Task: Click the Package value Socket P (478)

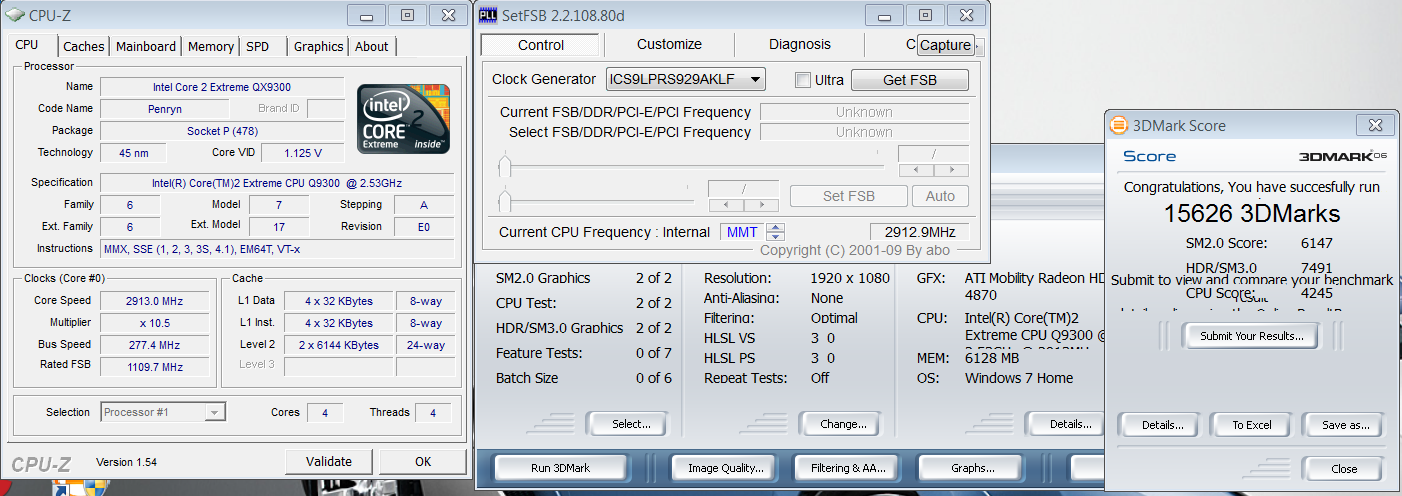Action: (x=222, y=131)
